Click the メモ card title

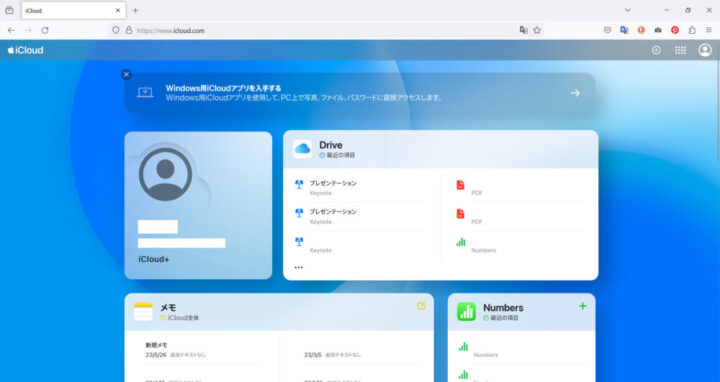coord(168,307)
